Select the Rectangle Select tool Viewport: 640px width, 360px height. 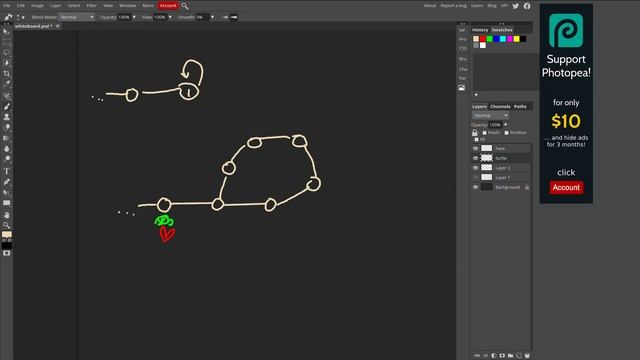[x=7, y=42]
